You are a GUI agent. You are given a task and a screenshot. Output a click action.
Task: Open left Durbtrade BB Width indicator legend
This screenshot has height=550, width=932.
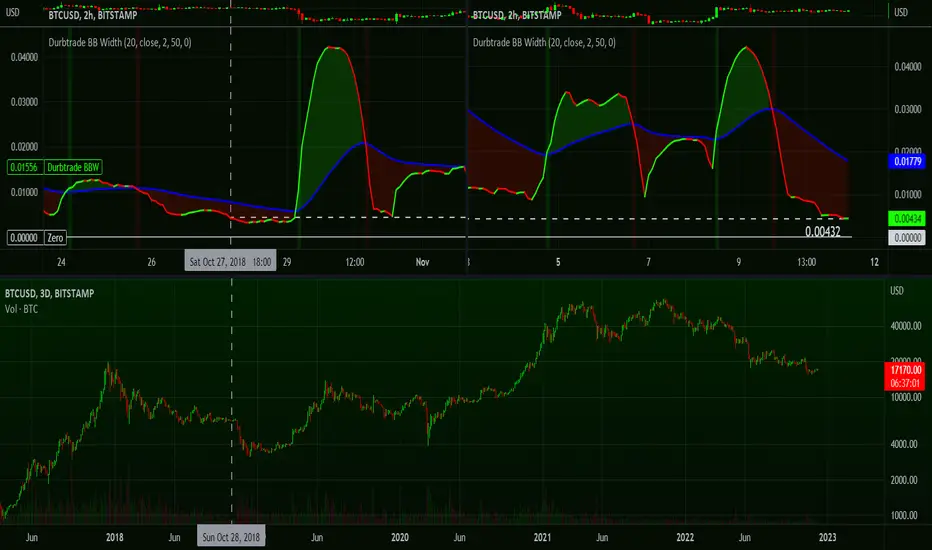coord(119,43)
